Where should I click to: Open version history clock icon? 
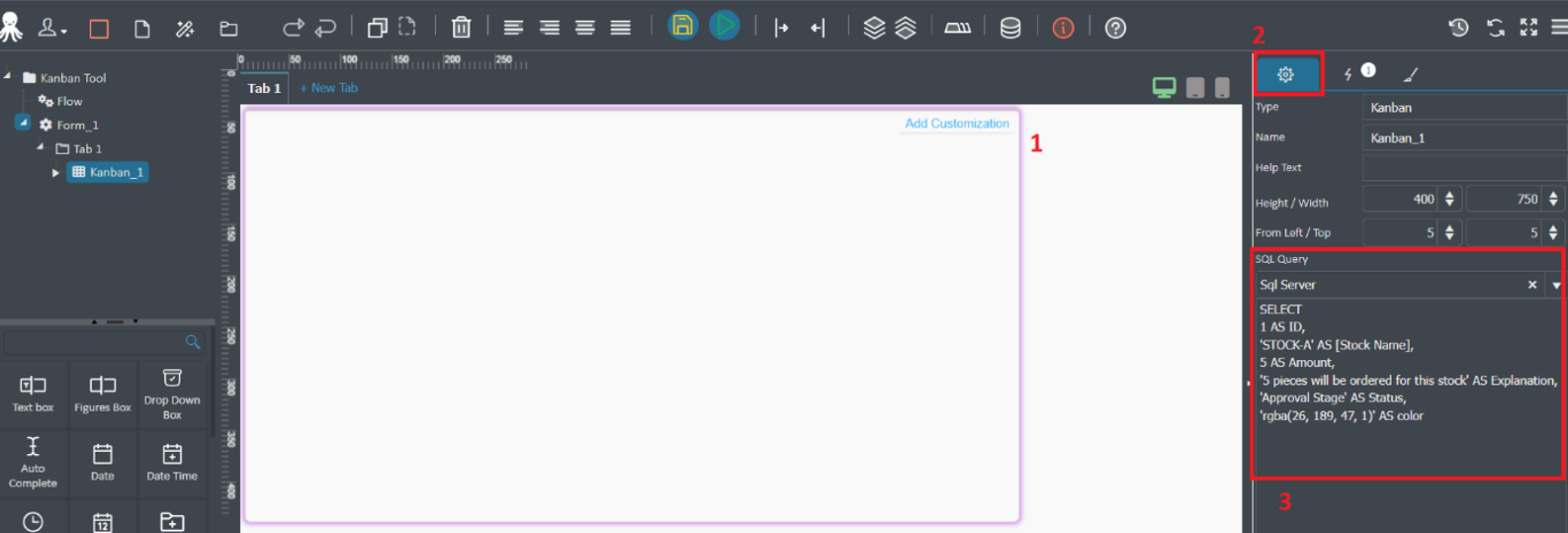pos(1458,28)
